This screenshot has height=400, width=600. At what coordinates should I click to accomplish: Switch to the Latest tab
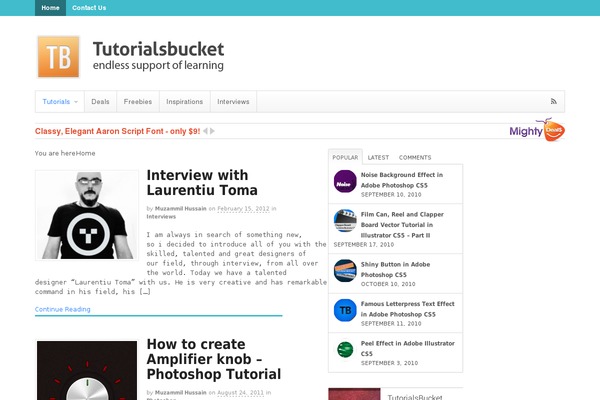378,157
